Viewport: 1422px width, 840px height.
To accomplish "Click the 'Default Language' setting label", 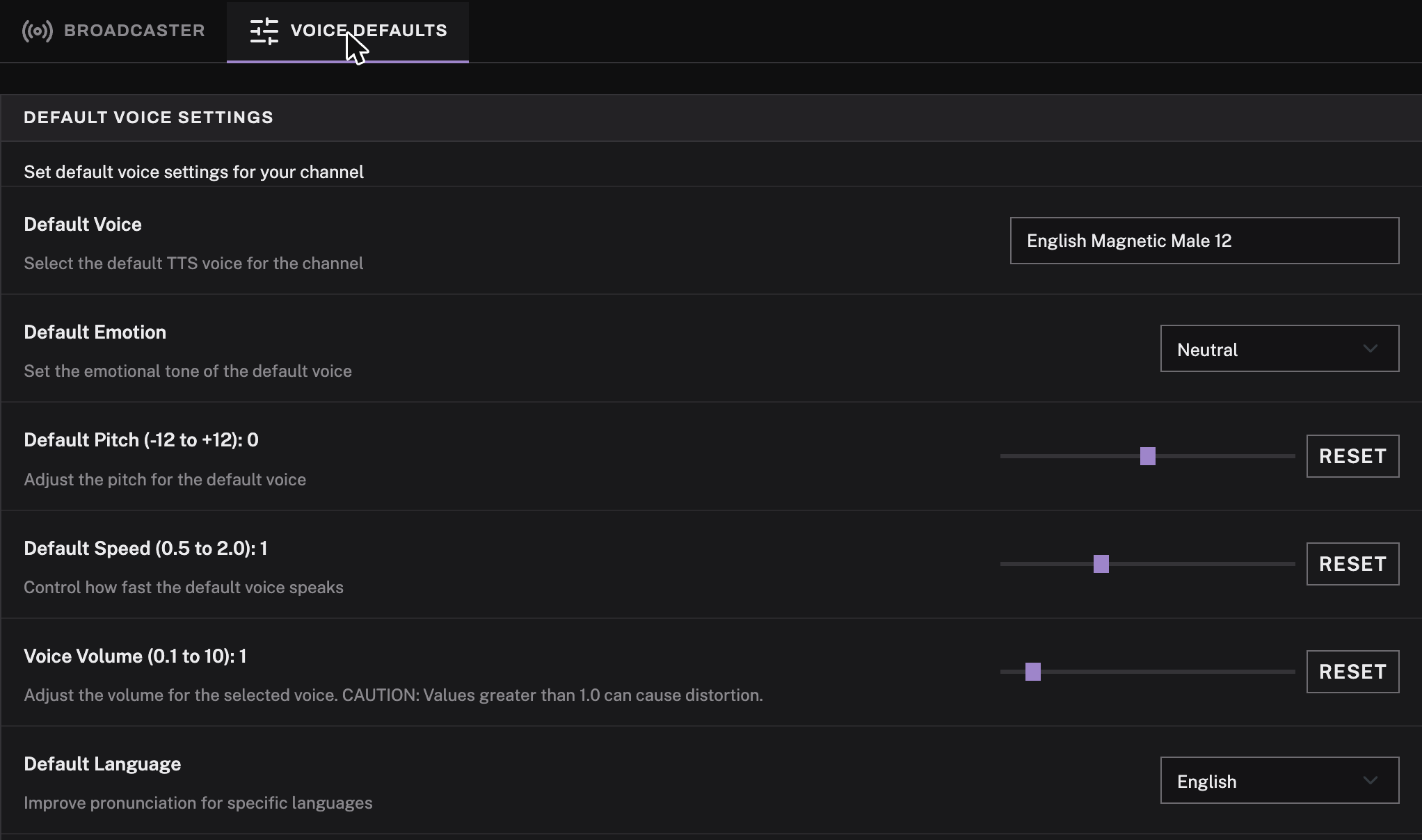I will (x=102, y=764).
